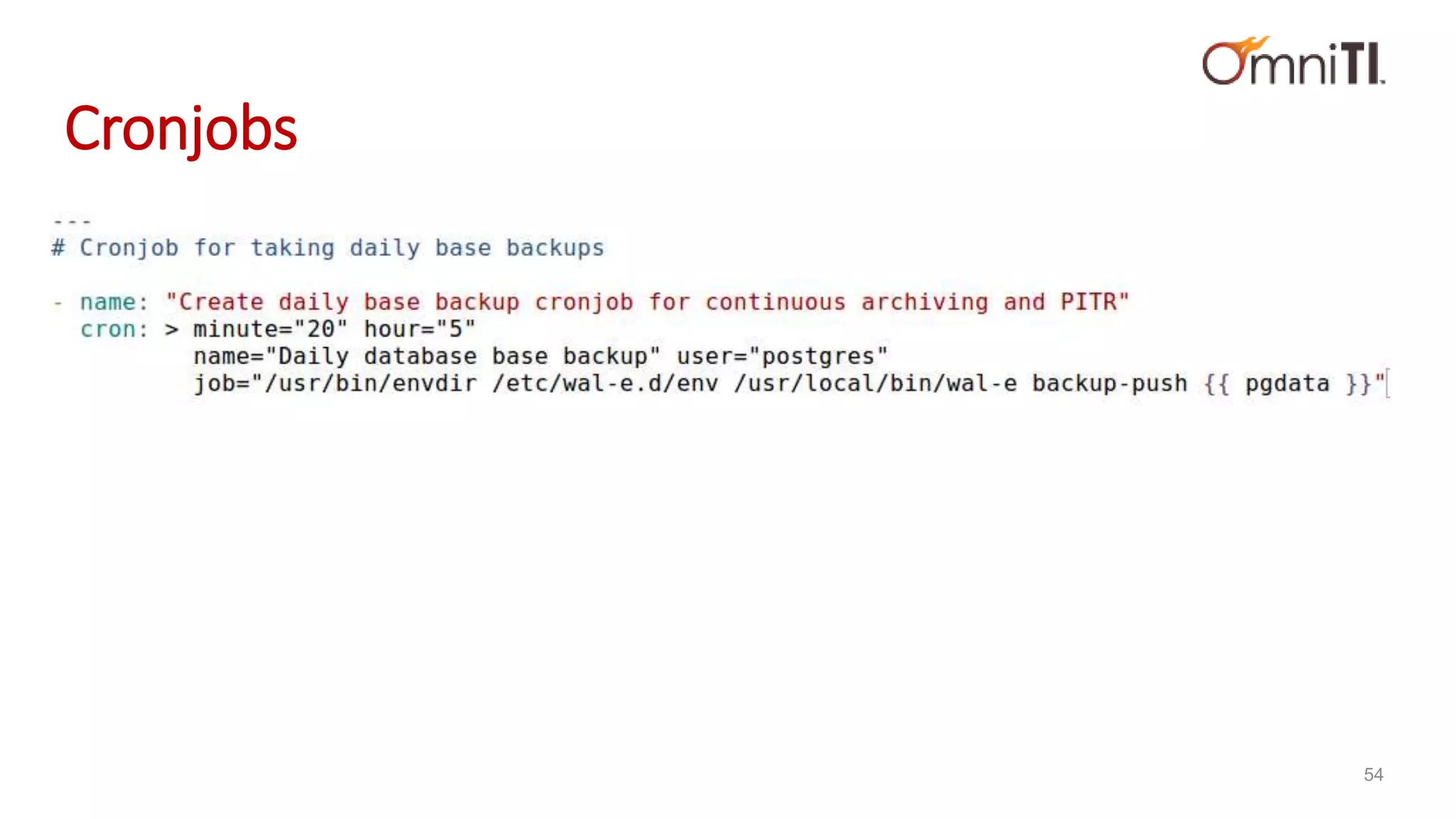Click the list dash before name
Screen dimensions: 1456x819
58,303
